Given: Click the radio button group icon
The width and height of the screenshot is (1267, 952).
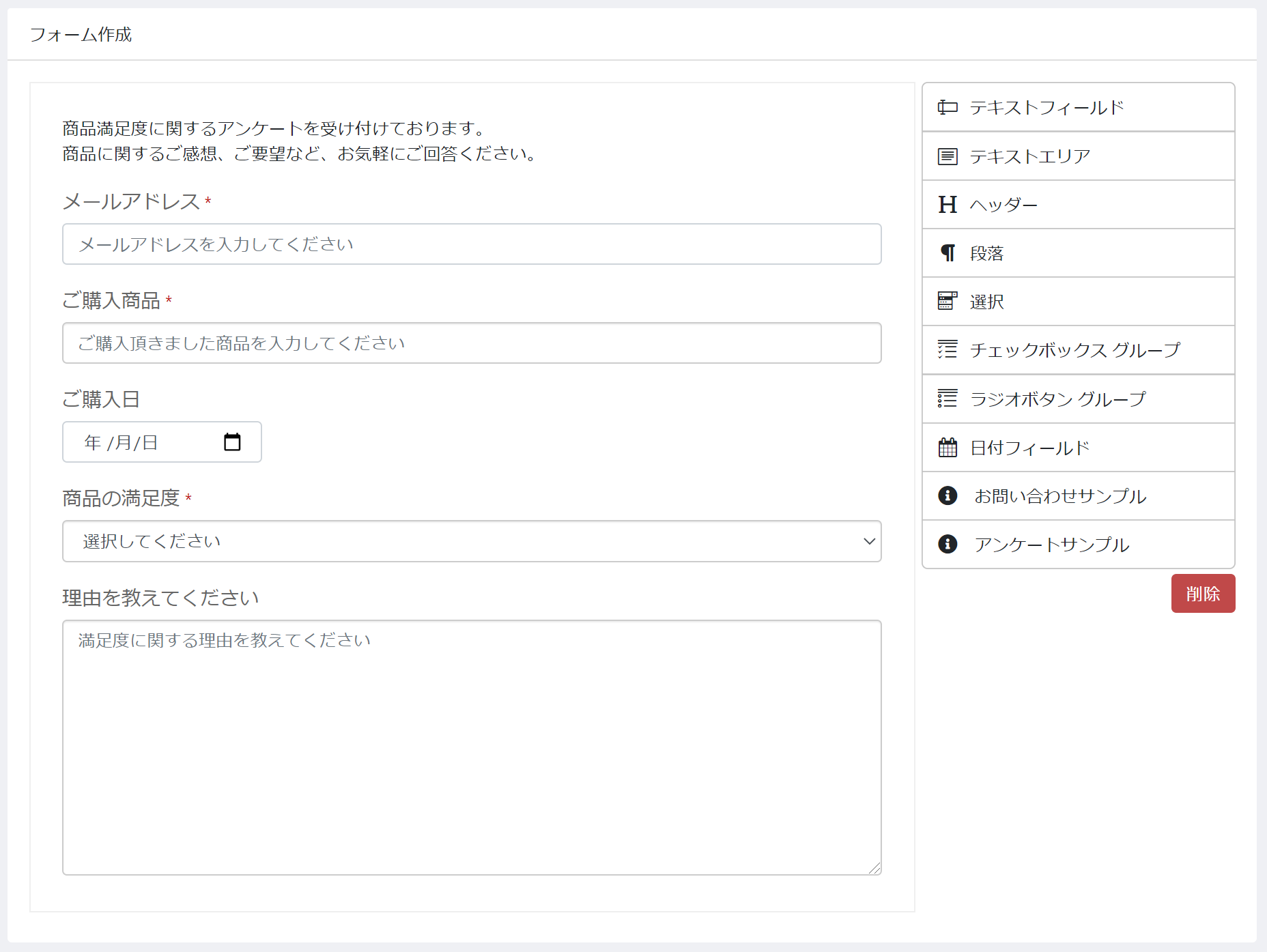Looking at the screenshot, I should point(948,399).
